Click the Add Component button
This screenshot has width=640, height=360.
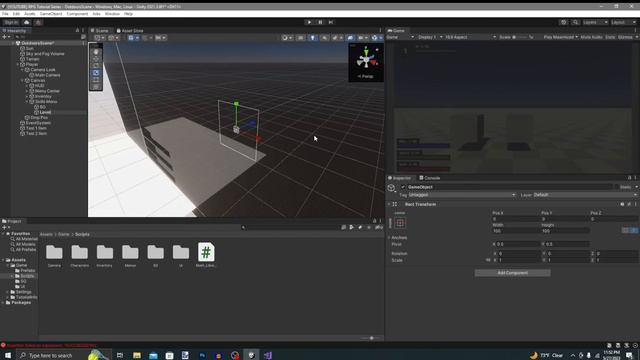pyautogui.click(x=512, y=273)
